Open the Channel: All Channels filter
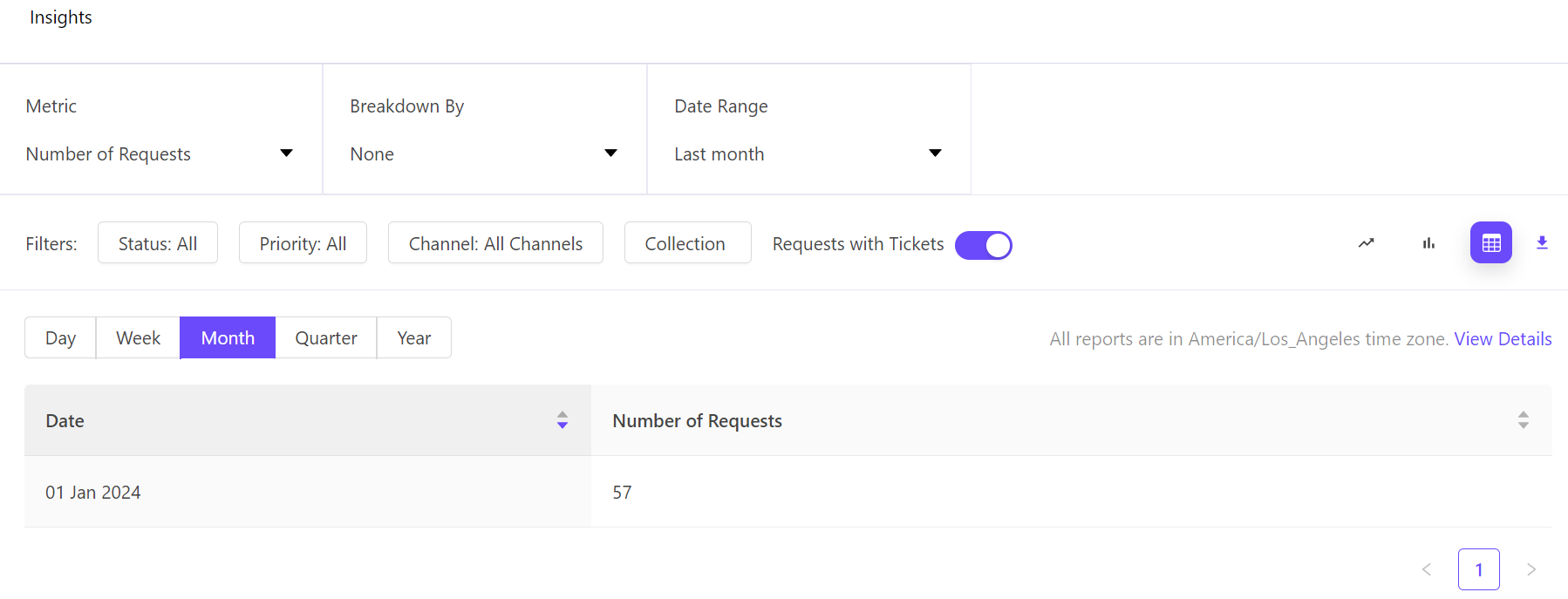 click(495, 243)
